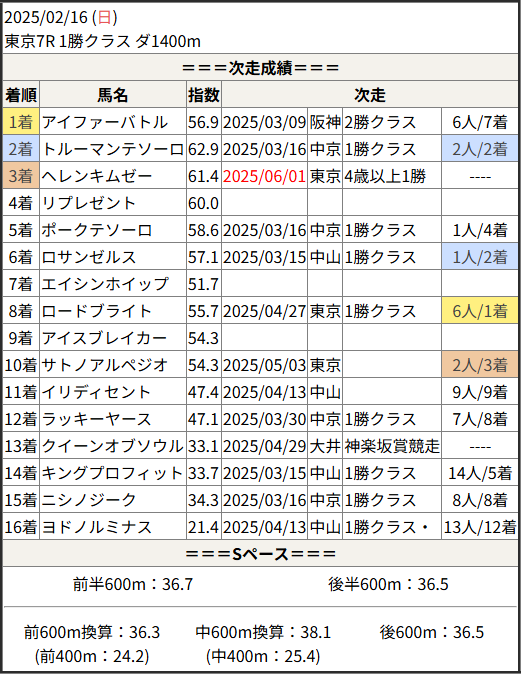Click the 馬名 column header
This screenshot has width=521, height=674.
click(113, 95)
